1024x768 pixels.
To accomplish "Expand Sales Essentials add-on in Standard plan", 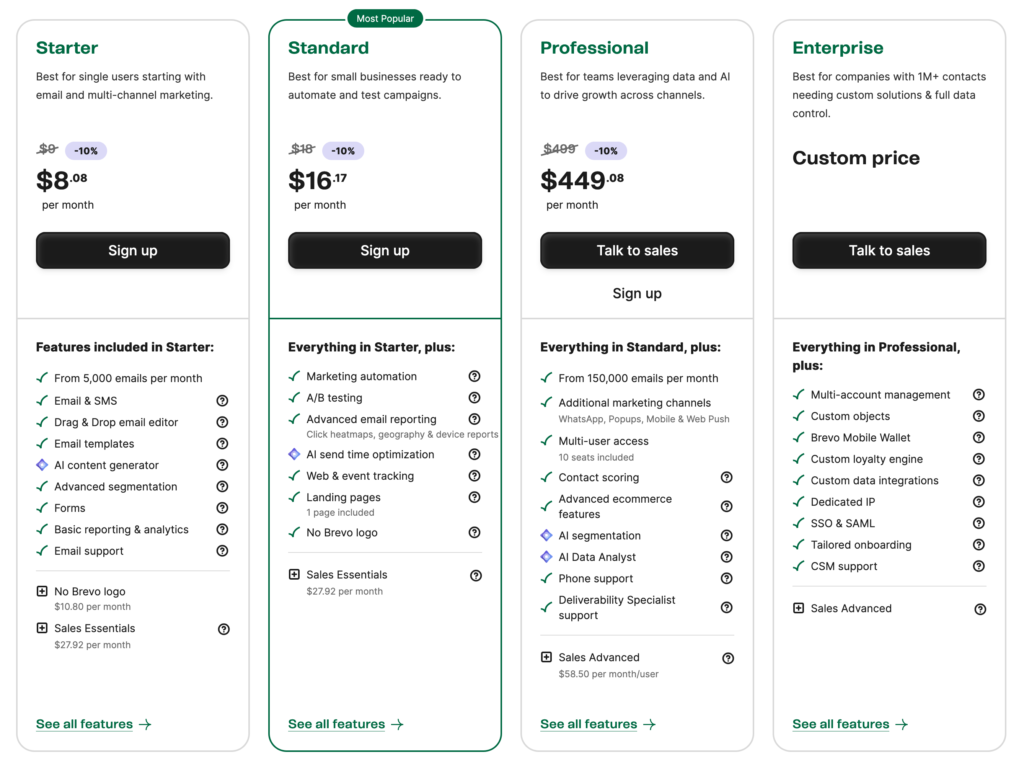I will tap(294, 575).
